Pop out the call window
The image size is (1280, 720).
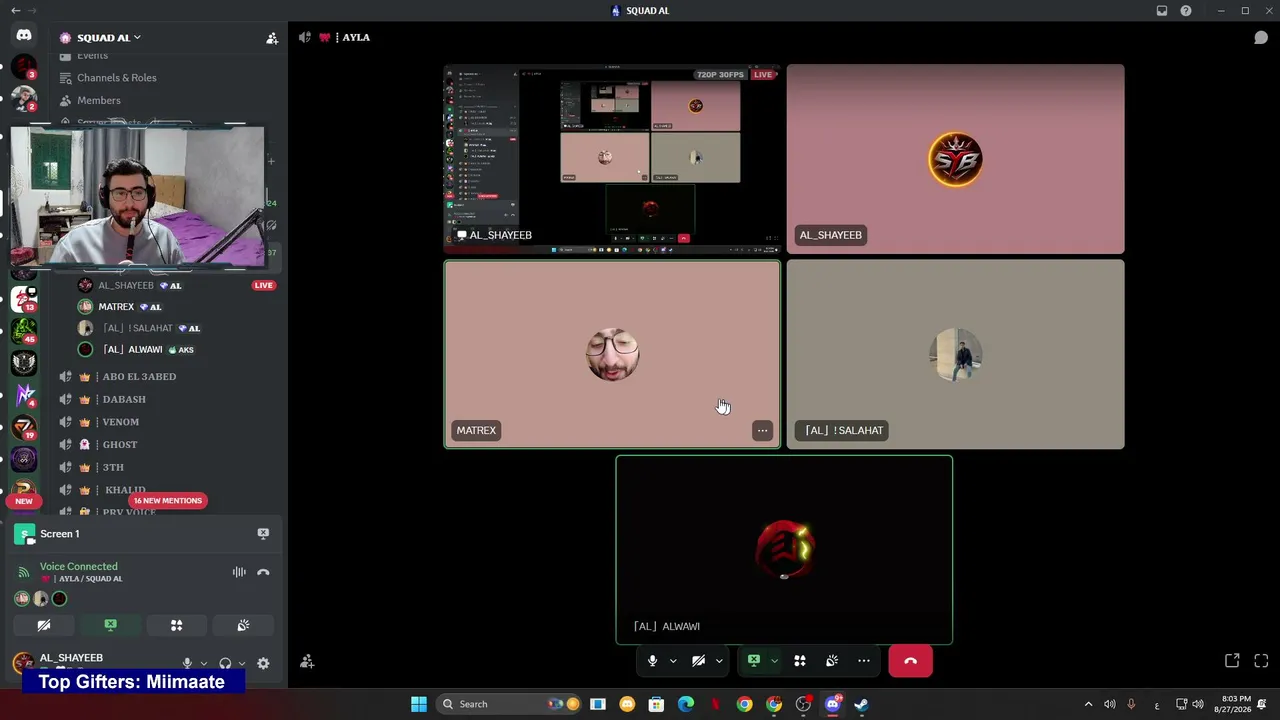click(x=1232, y=661)
